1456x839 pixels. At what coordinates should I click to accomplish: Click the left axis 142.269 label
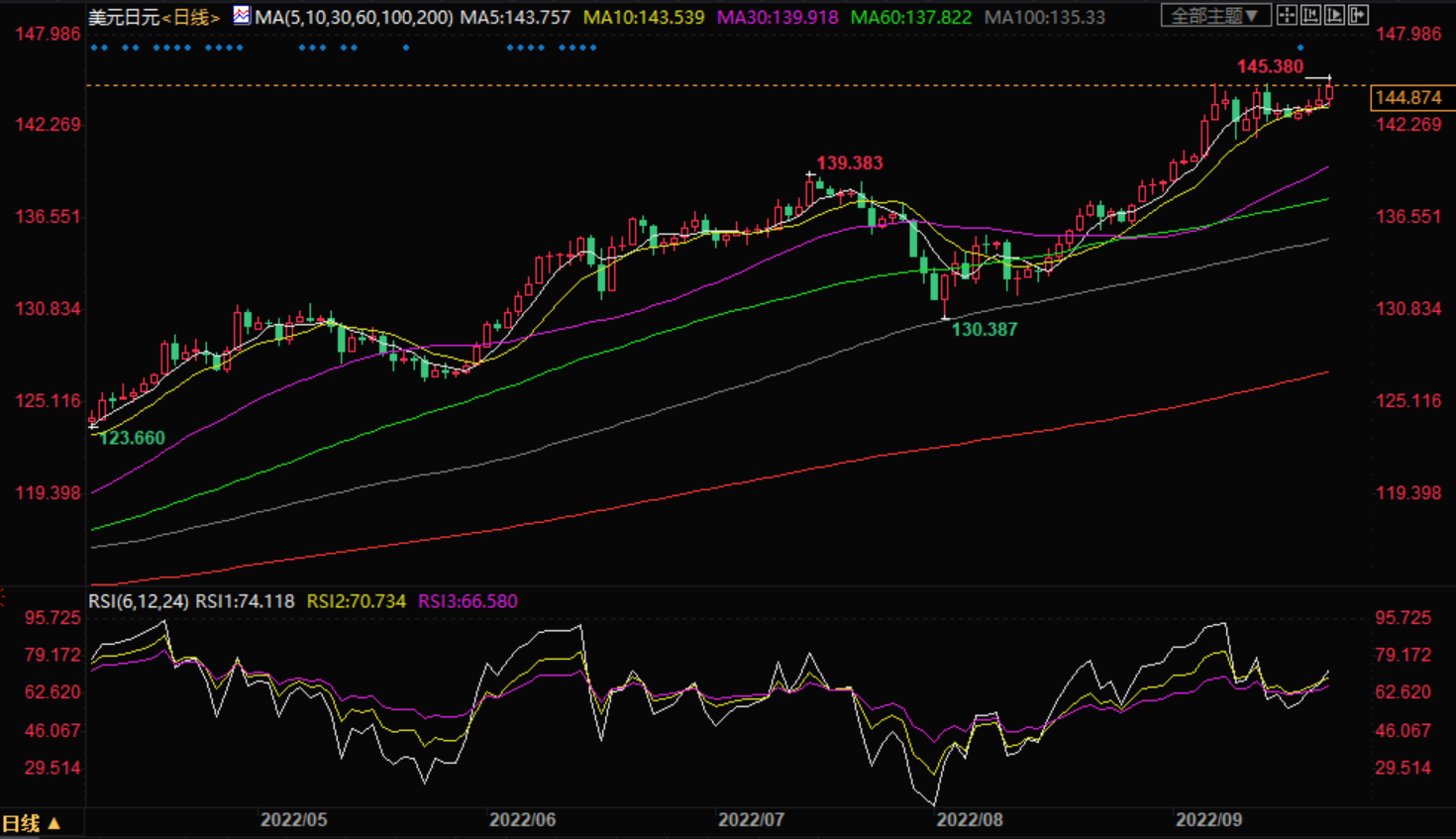pyautogui.click(x=48, y=124)
